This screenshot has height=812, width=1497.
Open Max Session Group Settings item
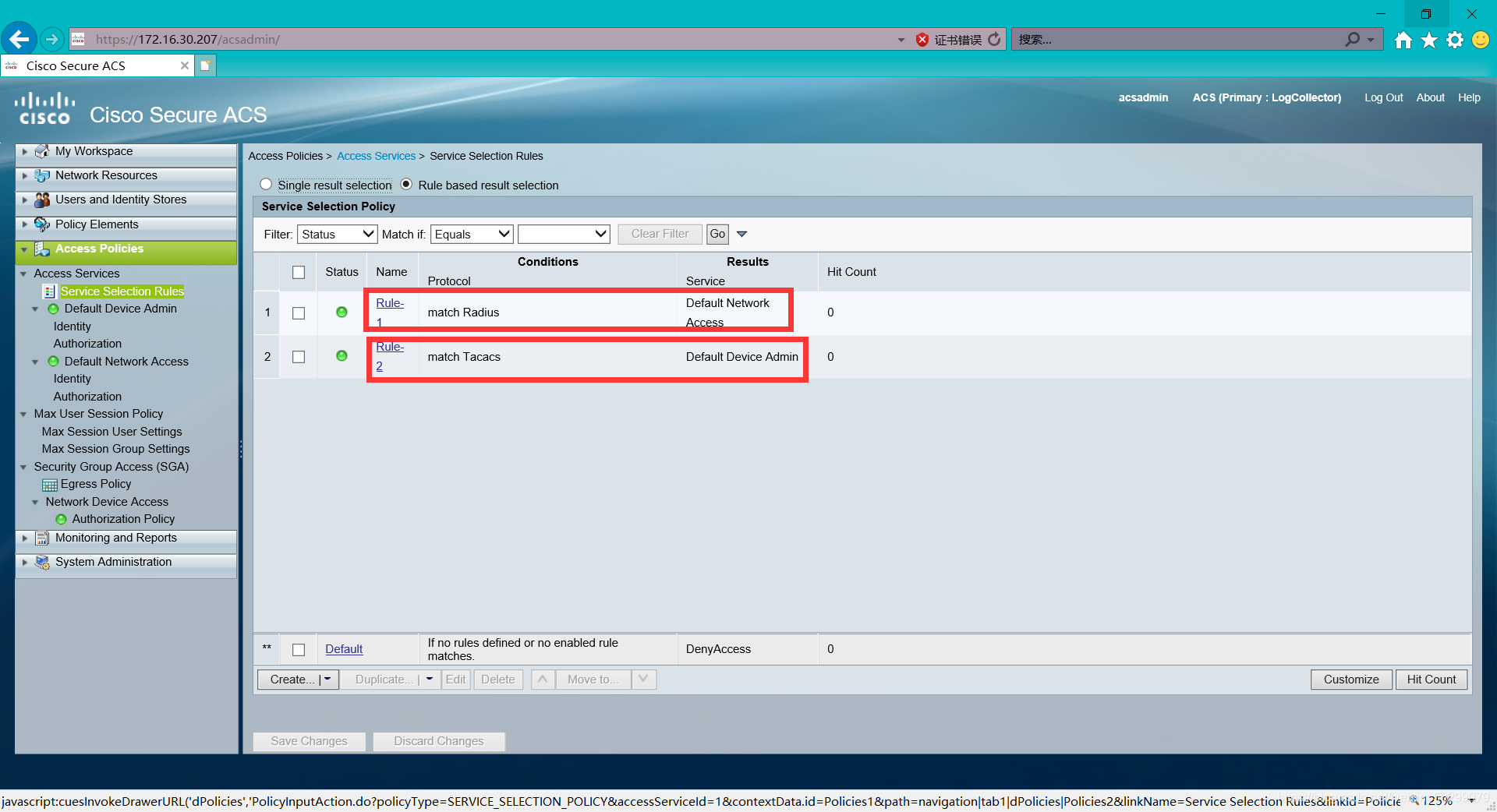tap(115, 449)
